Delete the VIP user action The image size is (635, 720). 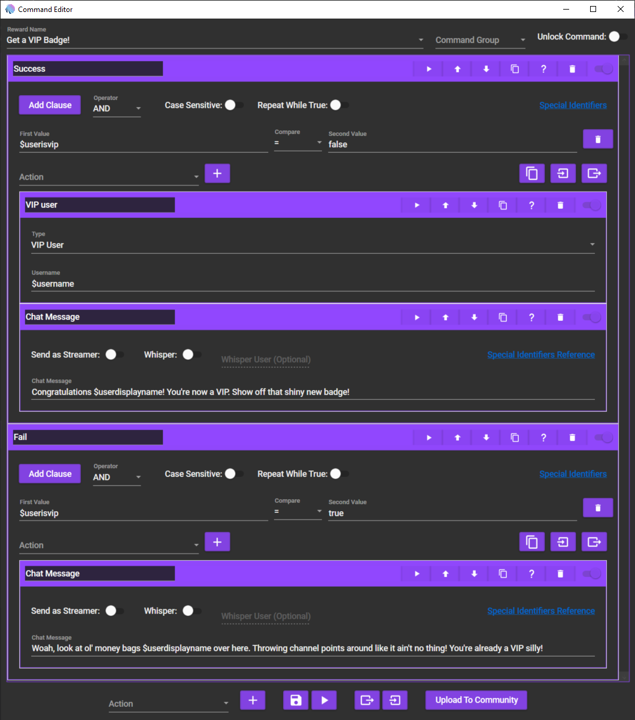[560, 205]
